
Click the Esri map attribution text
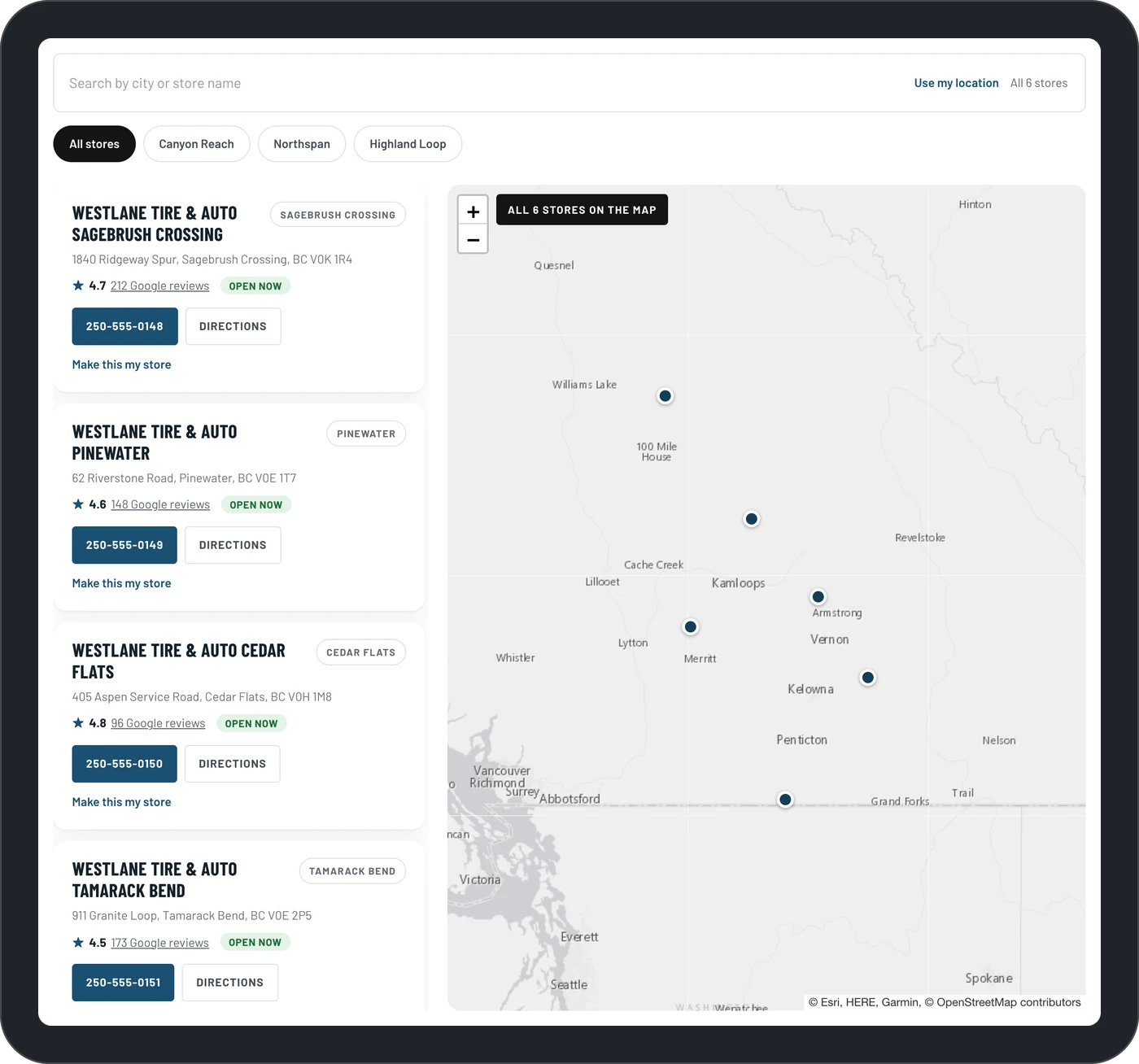pos(945,1002)
